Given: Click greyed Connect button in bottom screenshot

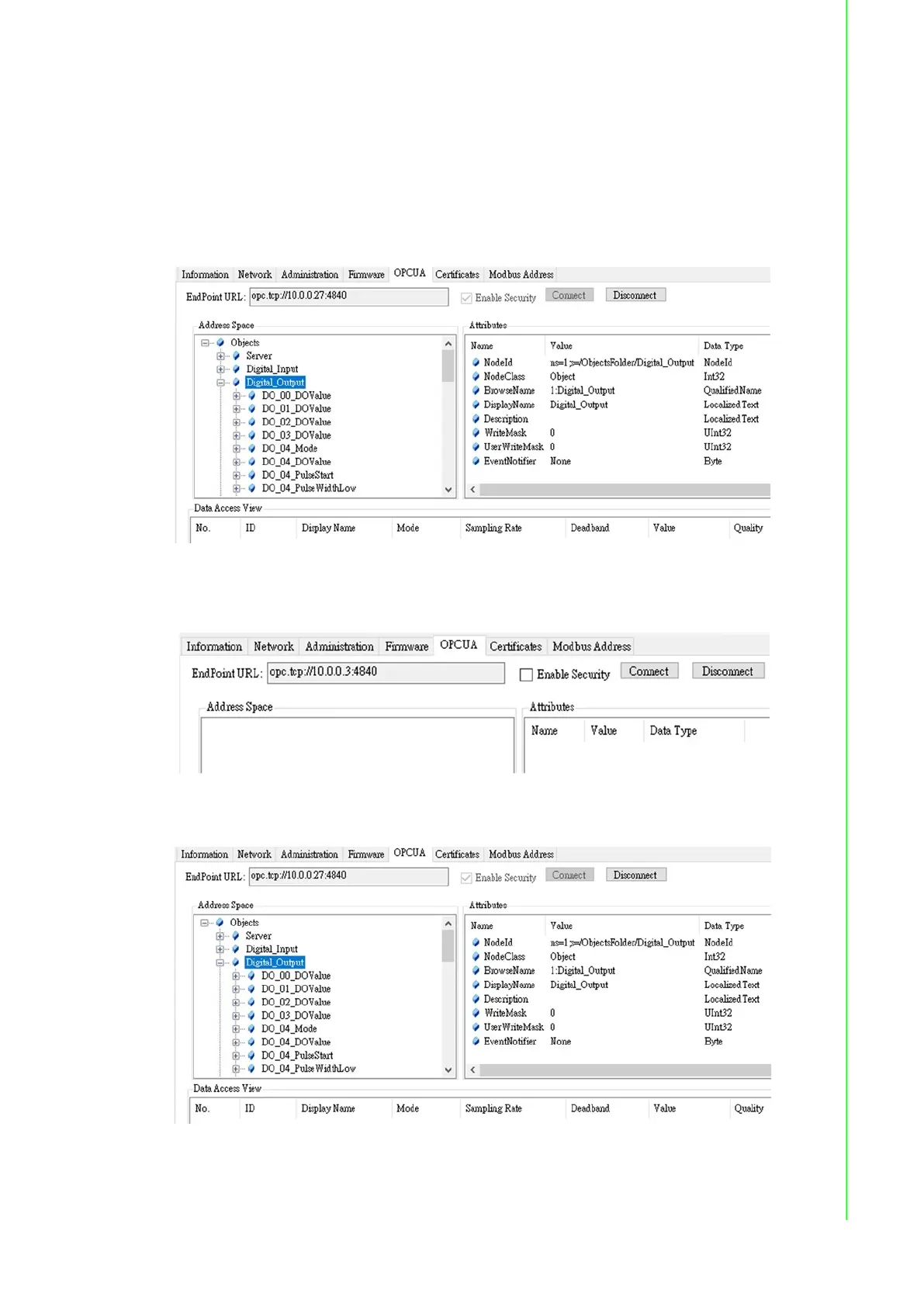Looking at the screenshot, I should 569,875.
